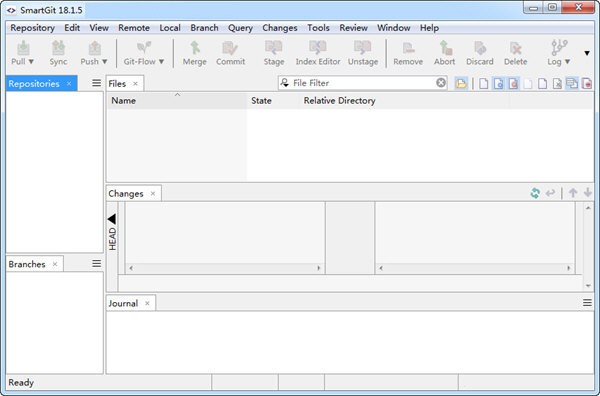Screen dimensions: 600x396
Task: Go to next change with down arrow
Action: (588, 193)
